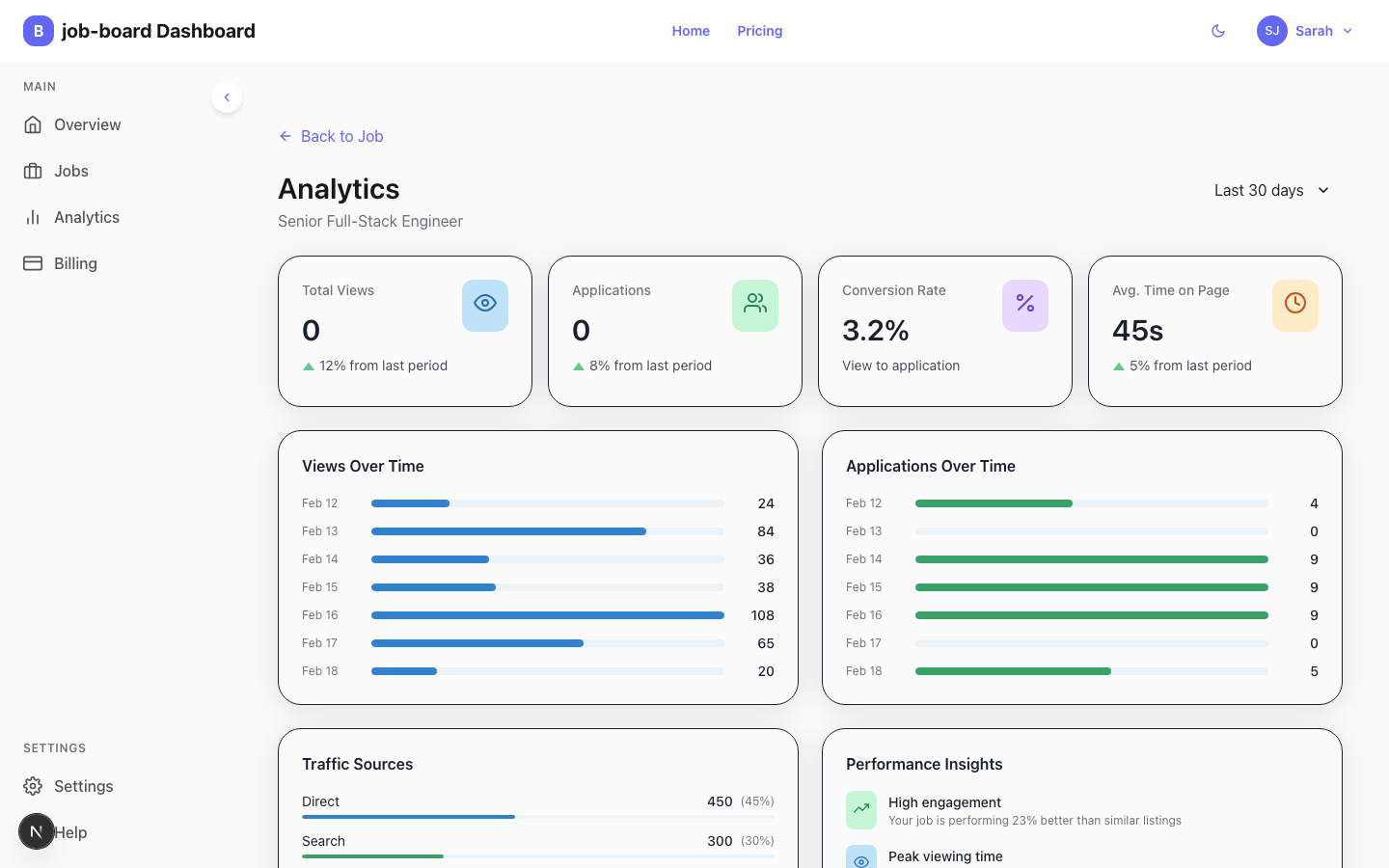Click the High engagement trend icon

coord(861,810)
